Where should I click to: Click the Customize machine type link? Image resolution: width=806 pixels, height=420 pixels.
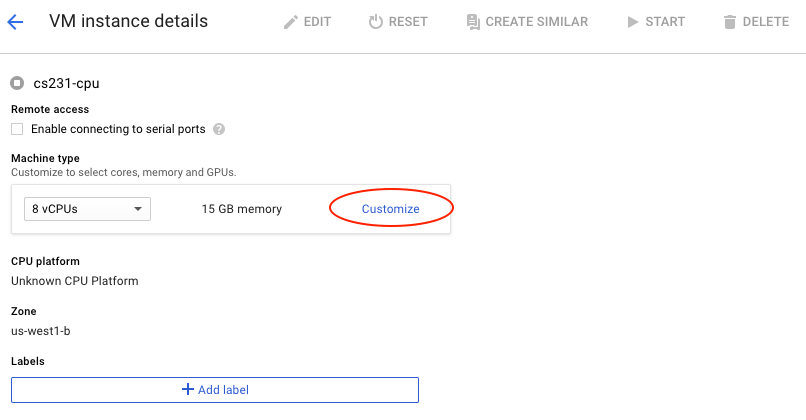pyautogui.click(x=391, y=209)
